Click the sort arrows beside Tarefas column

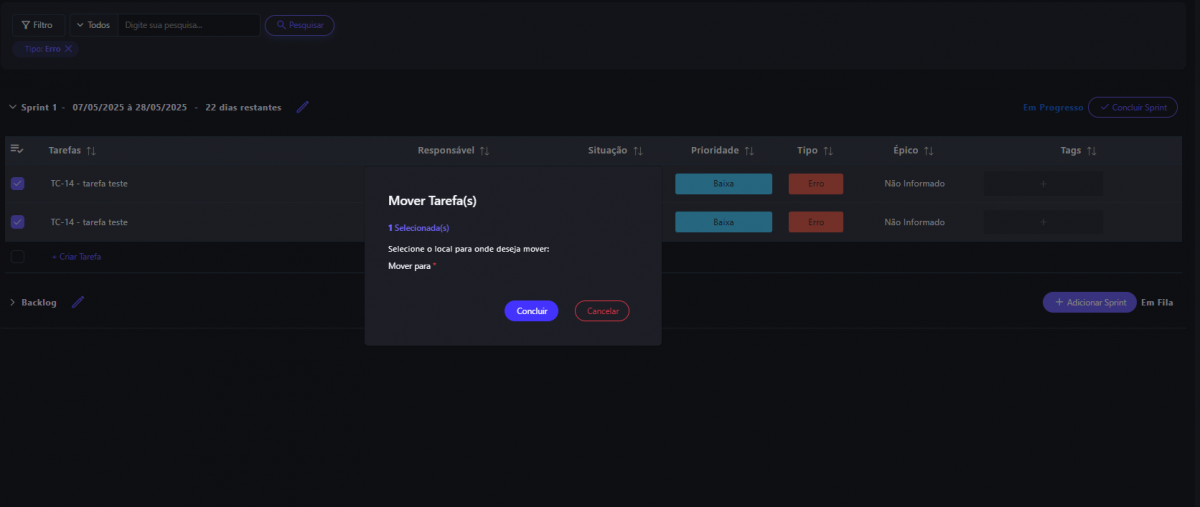(x=91, y=151)
